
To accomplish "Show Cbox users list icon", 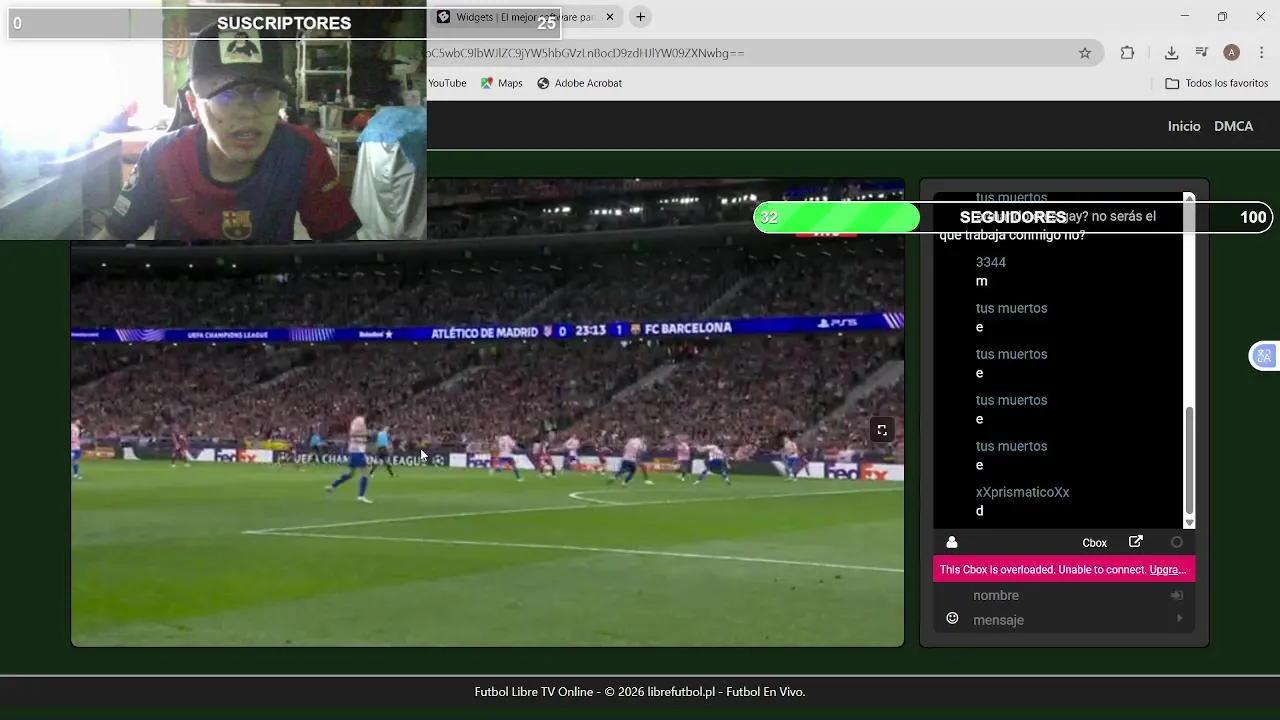I will [952, 542].
